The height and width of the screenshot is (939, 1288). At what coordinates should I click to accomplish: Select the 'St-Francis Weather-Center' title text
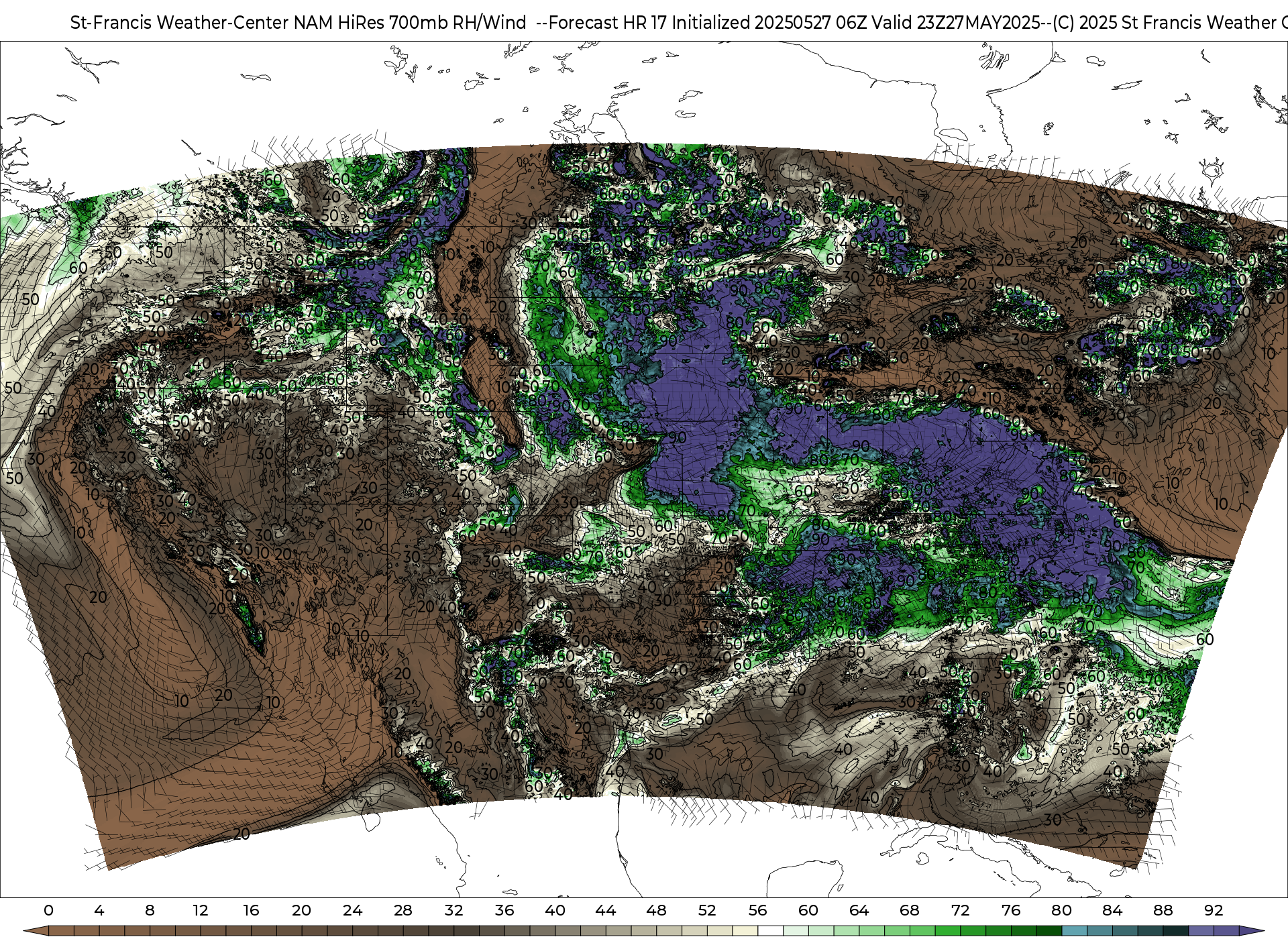point(180,23)
